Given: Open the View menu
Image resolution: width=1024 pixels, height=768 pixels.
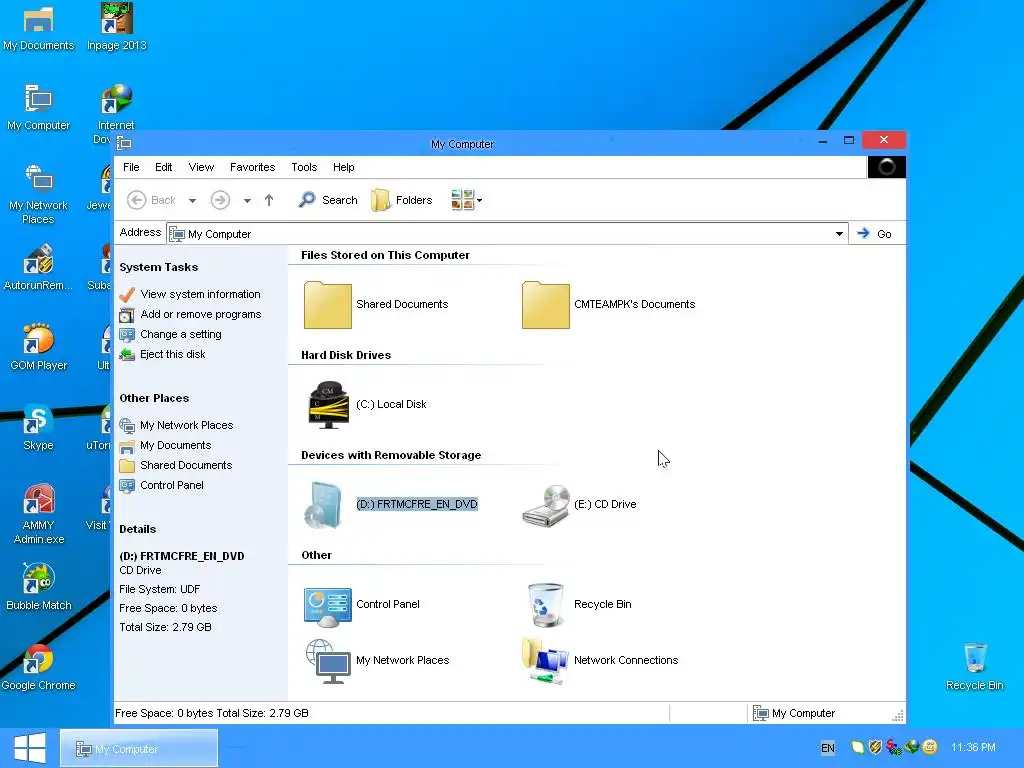Looking at the screenshot, I should pos(201,167).
